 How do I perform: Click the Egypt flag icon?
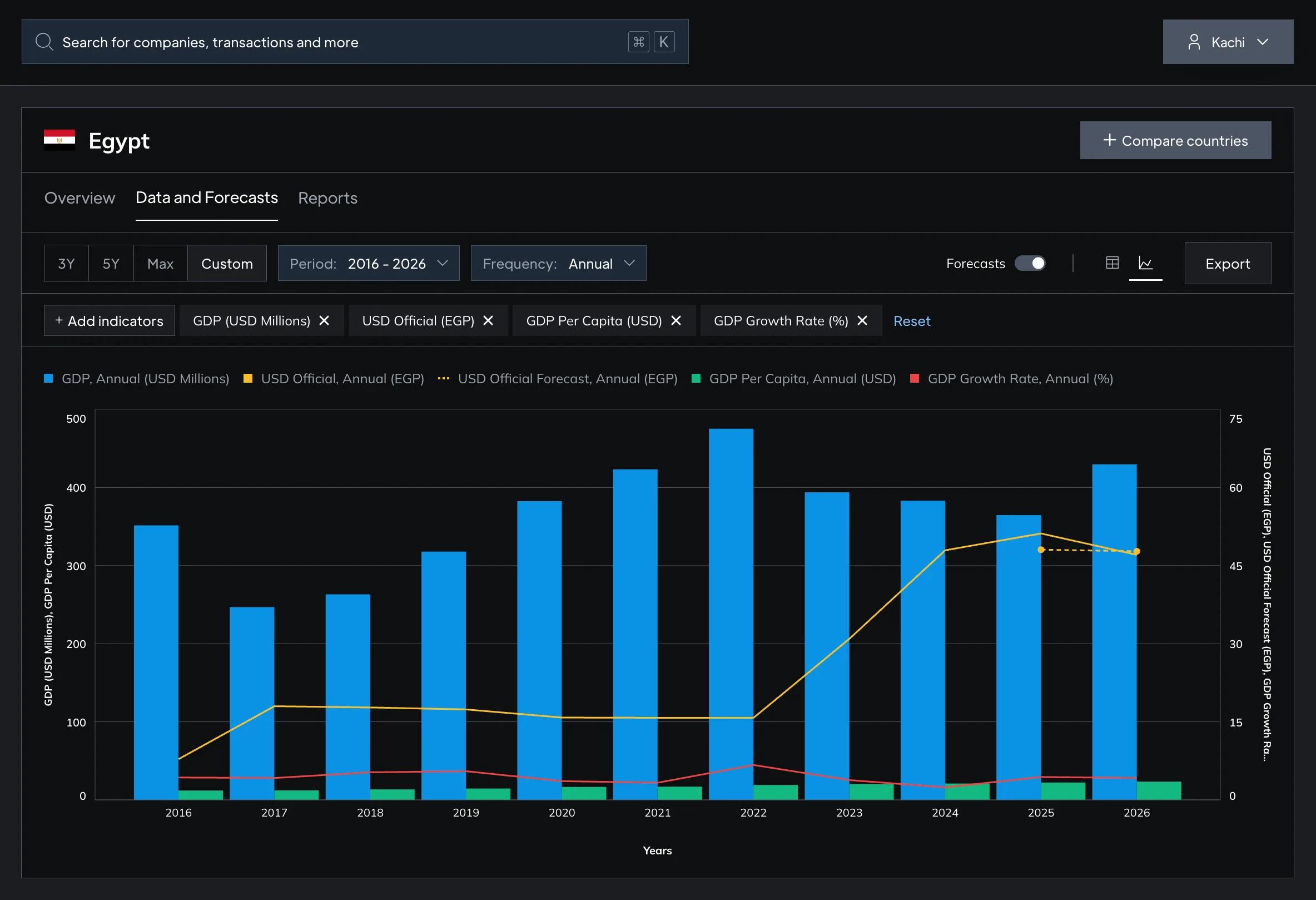pyautogui.click(x=59, y=140)
